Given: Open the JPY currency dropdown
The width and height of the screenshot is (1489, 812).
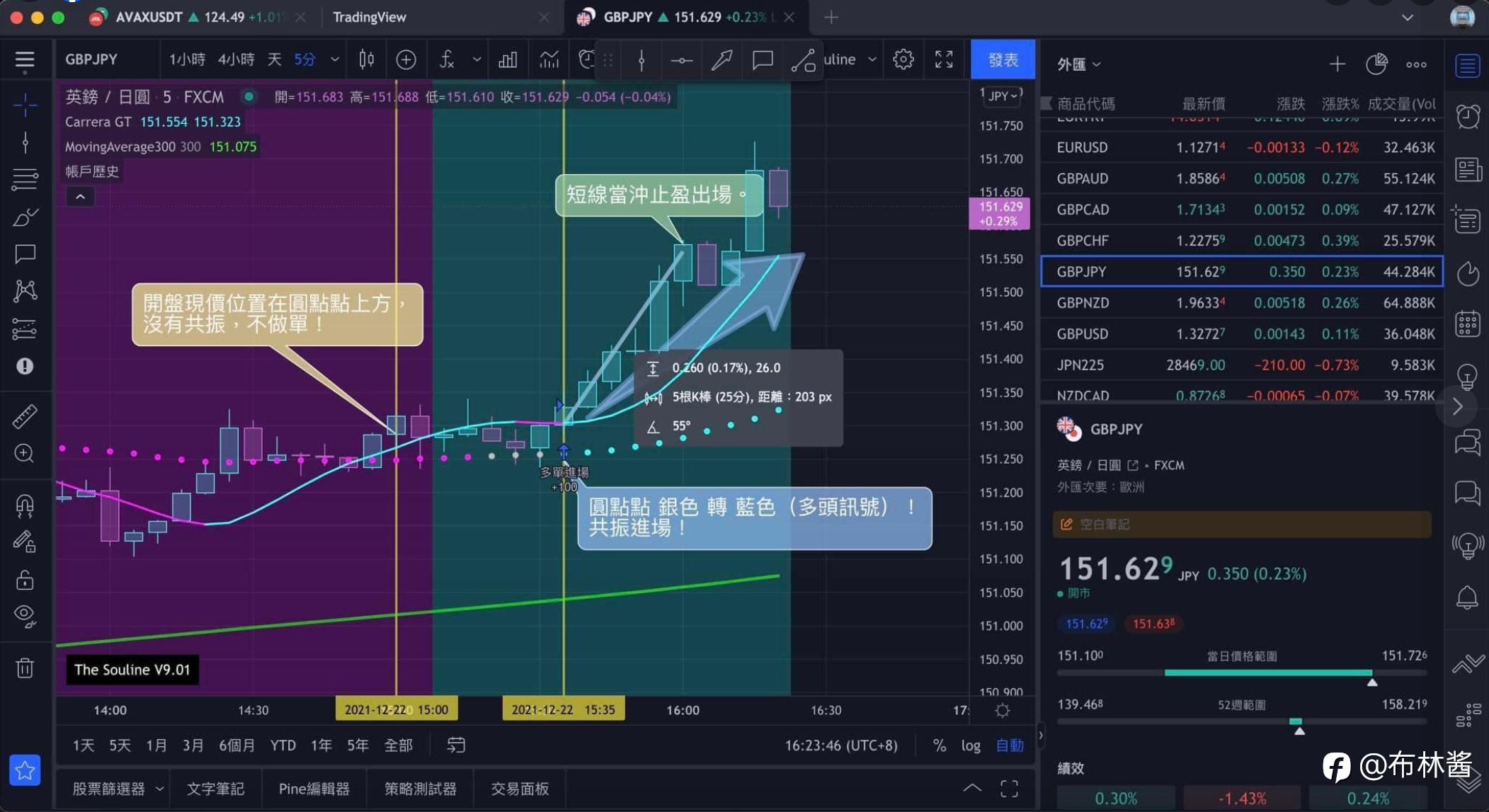Looking at the screenshot, I should point(1002,96).
